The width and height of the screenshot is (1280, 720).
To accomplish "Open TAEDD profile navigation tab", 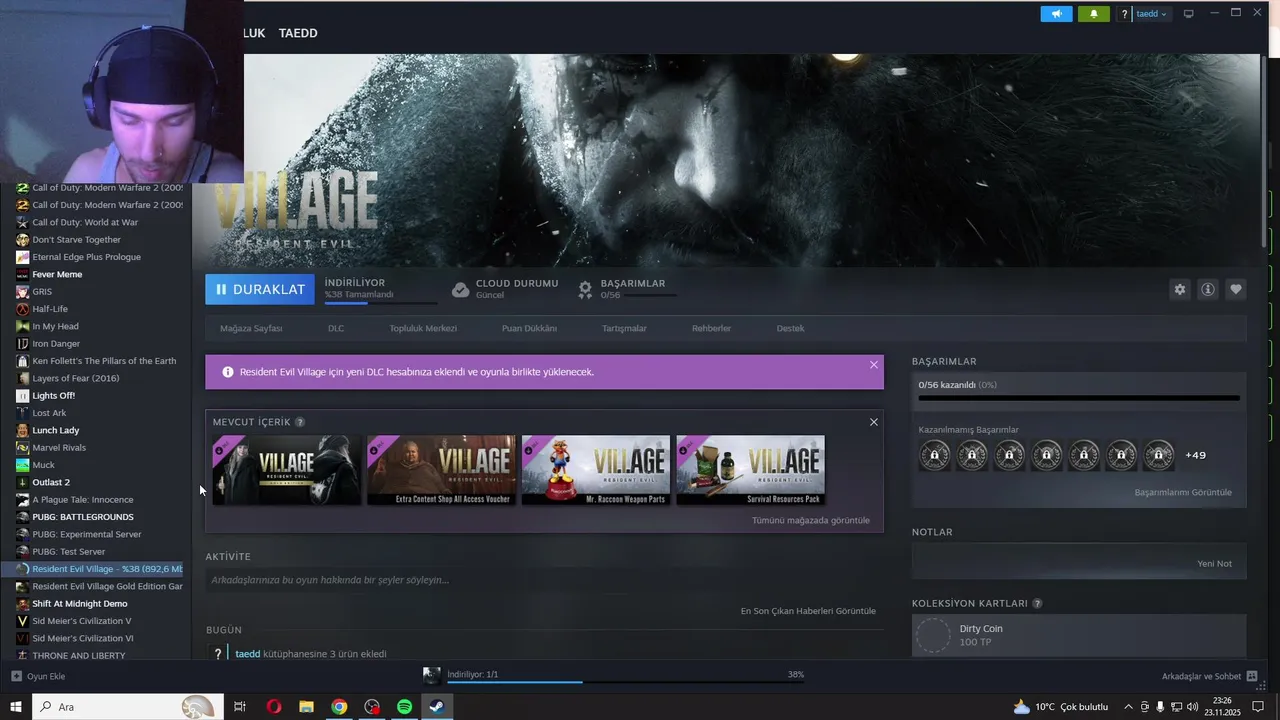I will [x=298, y=33].
